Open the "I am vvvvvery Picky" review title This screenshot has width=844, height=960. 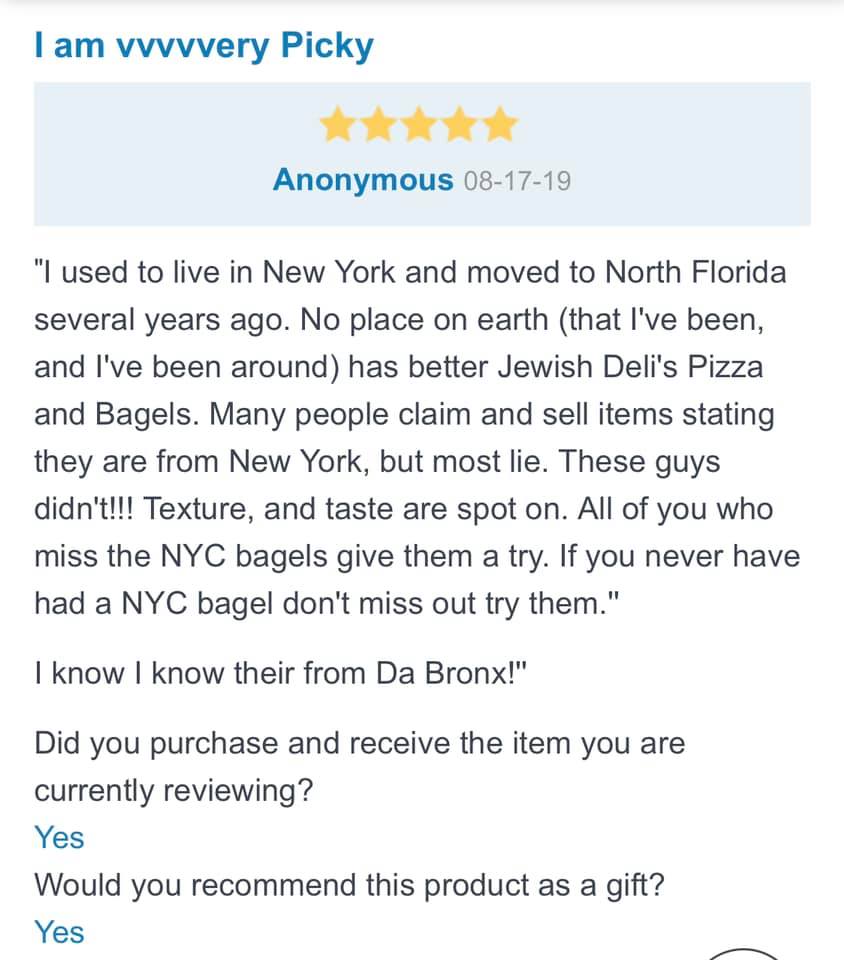(203, 45)
